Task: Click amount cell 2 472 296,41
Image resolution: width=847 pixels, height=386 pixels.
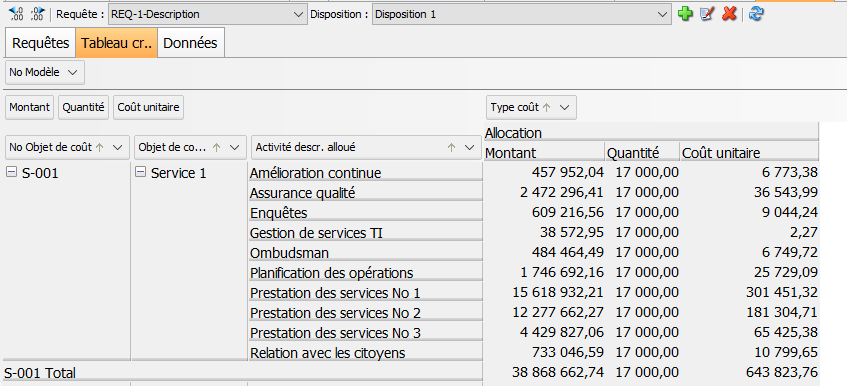Action: coord(544,192)
